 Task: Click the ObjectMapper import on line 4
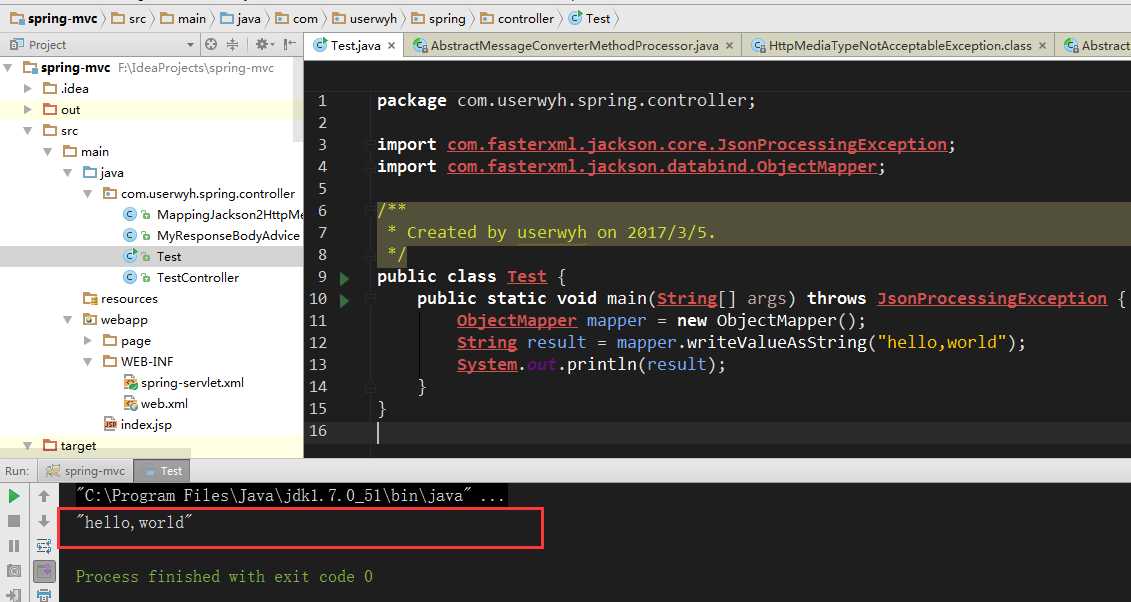point(661,167)
